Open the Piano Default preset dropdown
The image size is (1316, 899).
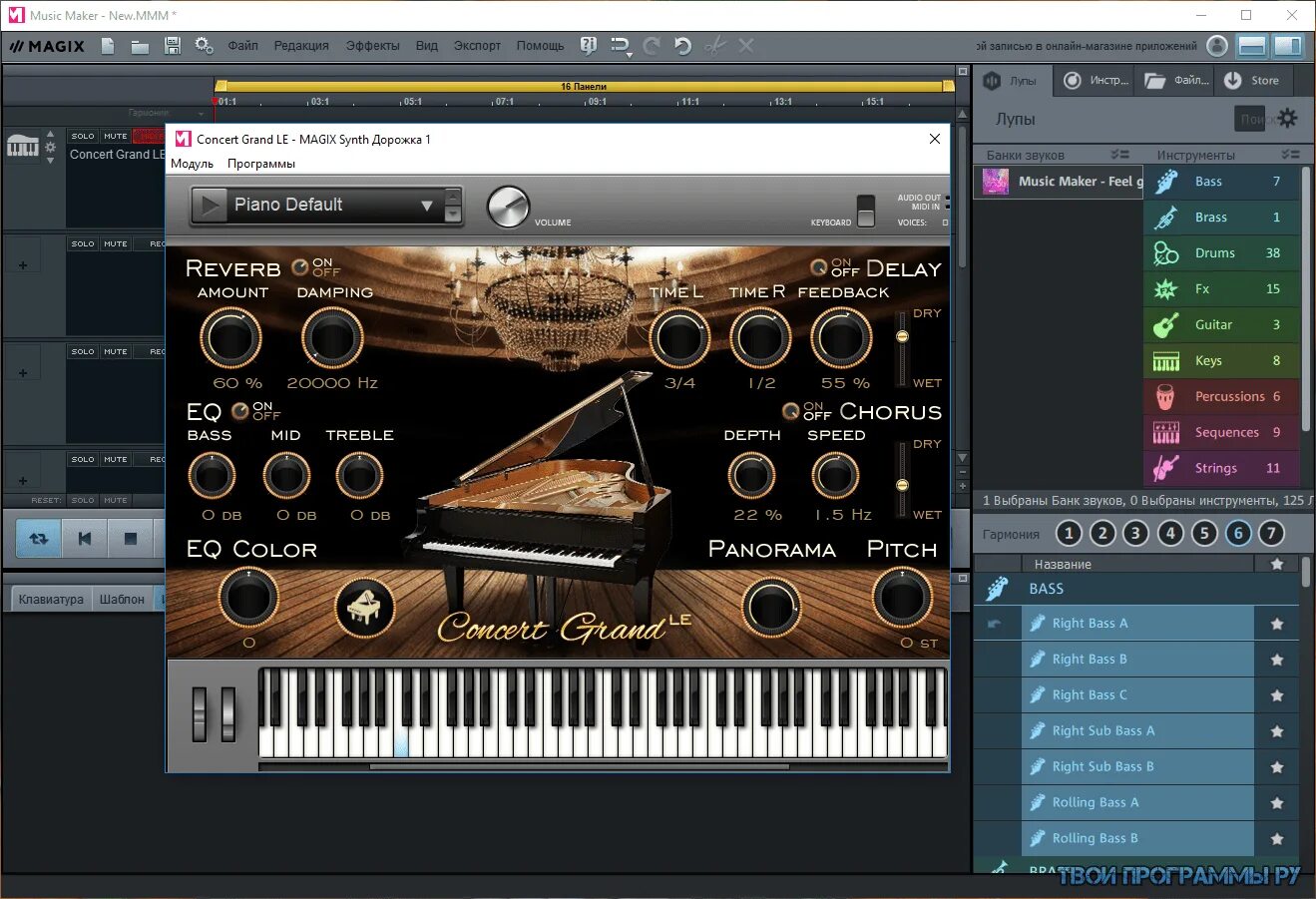426,206
